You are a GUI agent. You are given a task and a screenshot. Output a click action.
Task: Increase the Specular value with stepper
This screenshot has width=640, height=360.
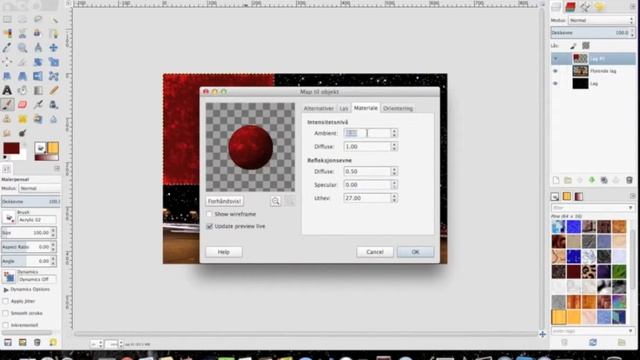point(394,183)
